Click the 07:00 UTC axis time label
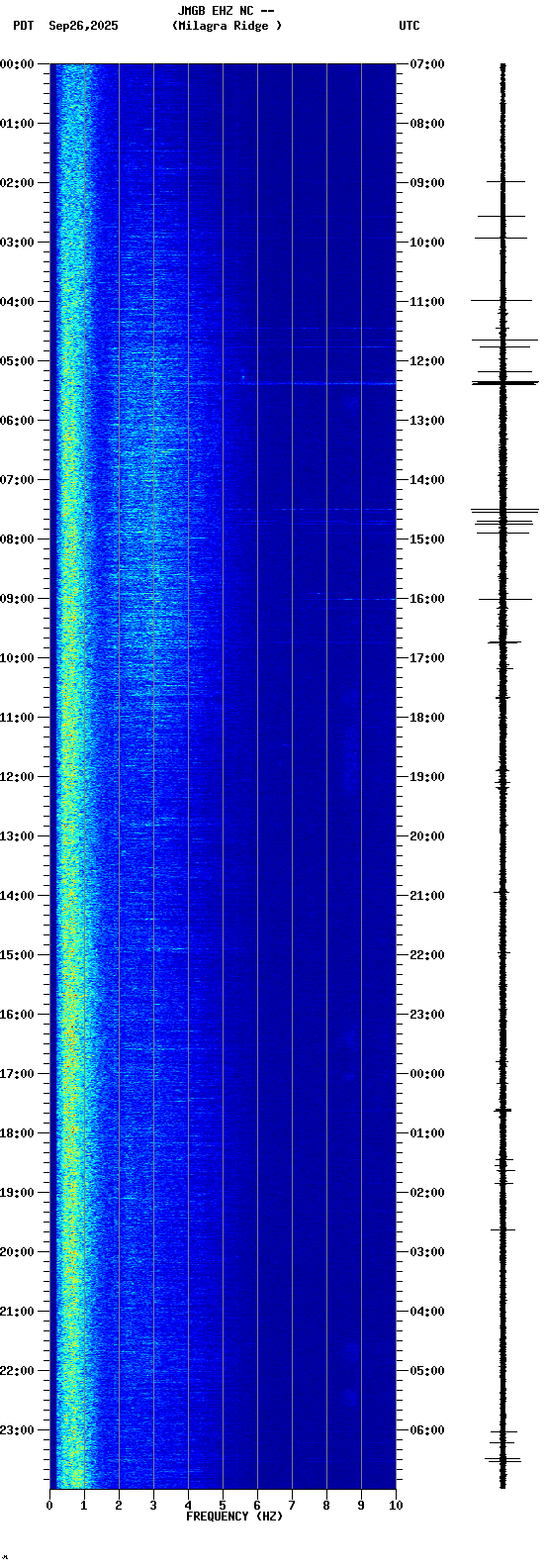Screen dimensions: 546x1568 click(426, 64)
